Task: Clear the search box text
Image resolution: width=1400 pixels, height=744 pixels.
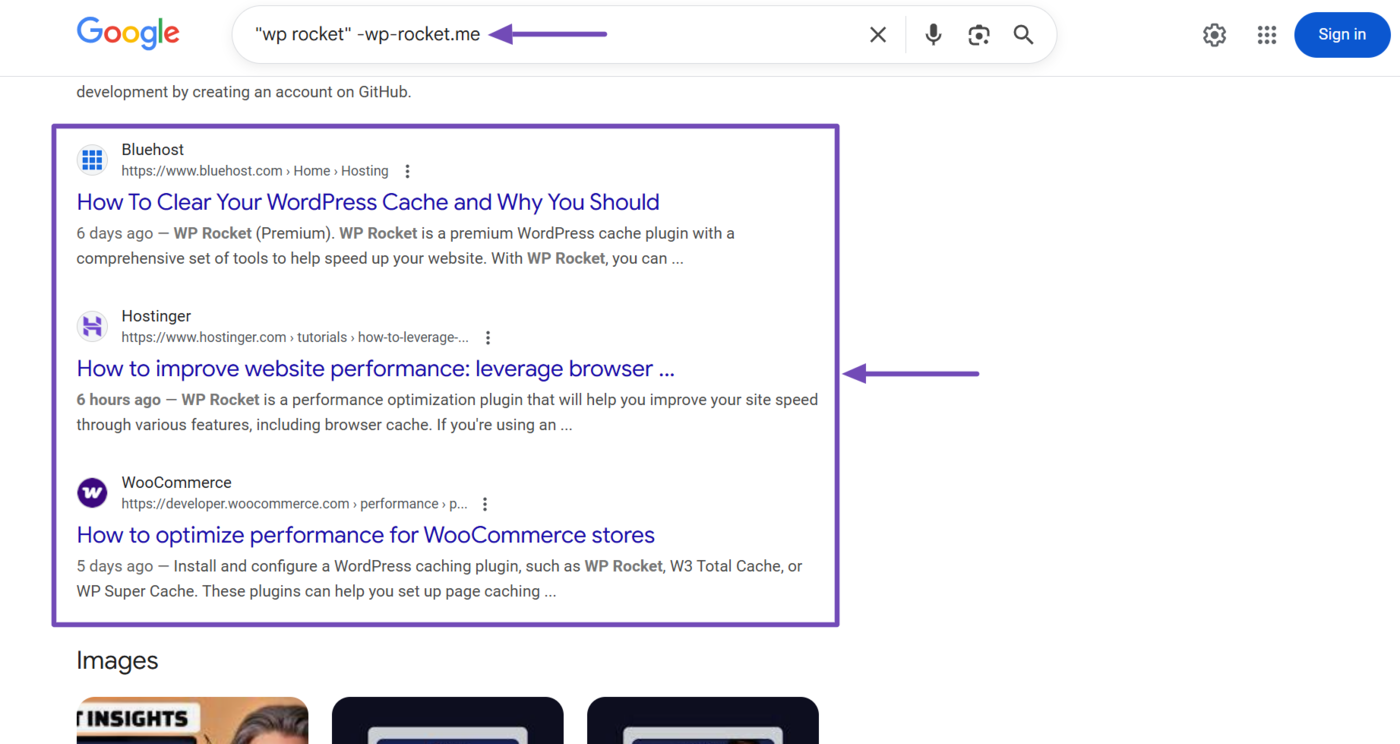Action: coord(877,35)
